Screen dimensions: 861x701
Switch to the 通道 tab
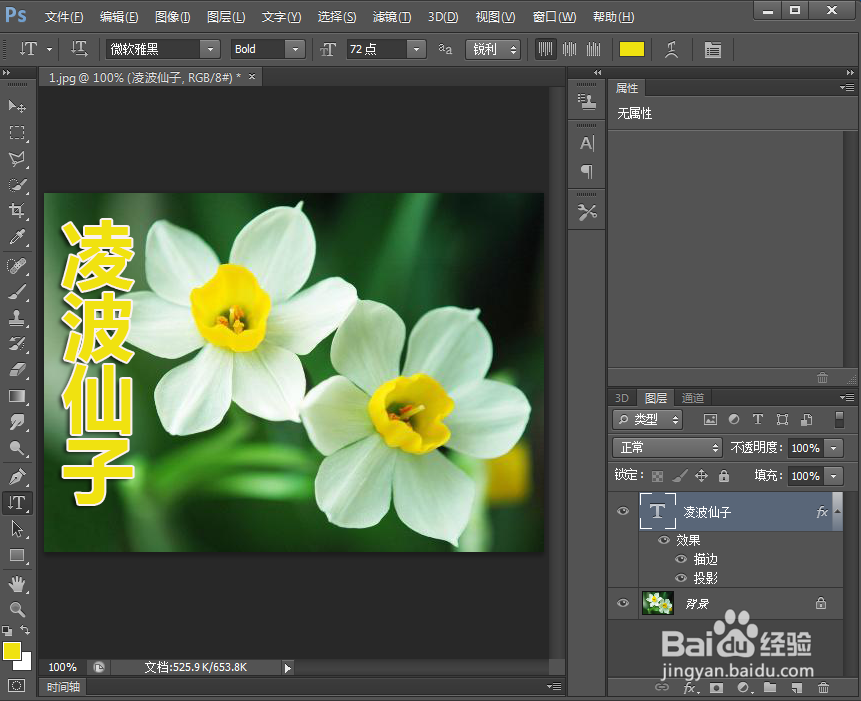(692, 397)
